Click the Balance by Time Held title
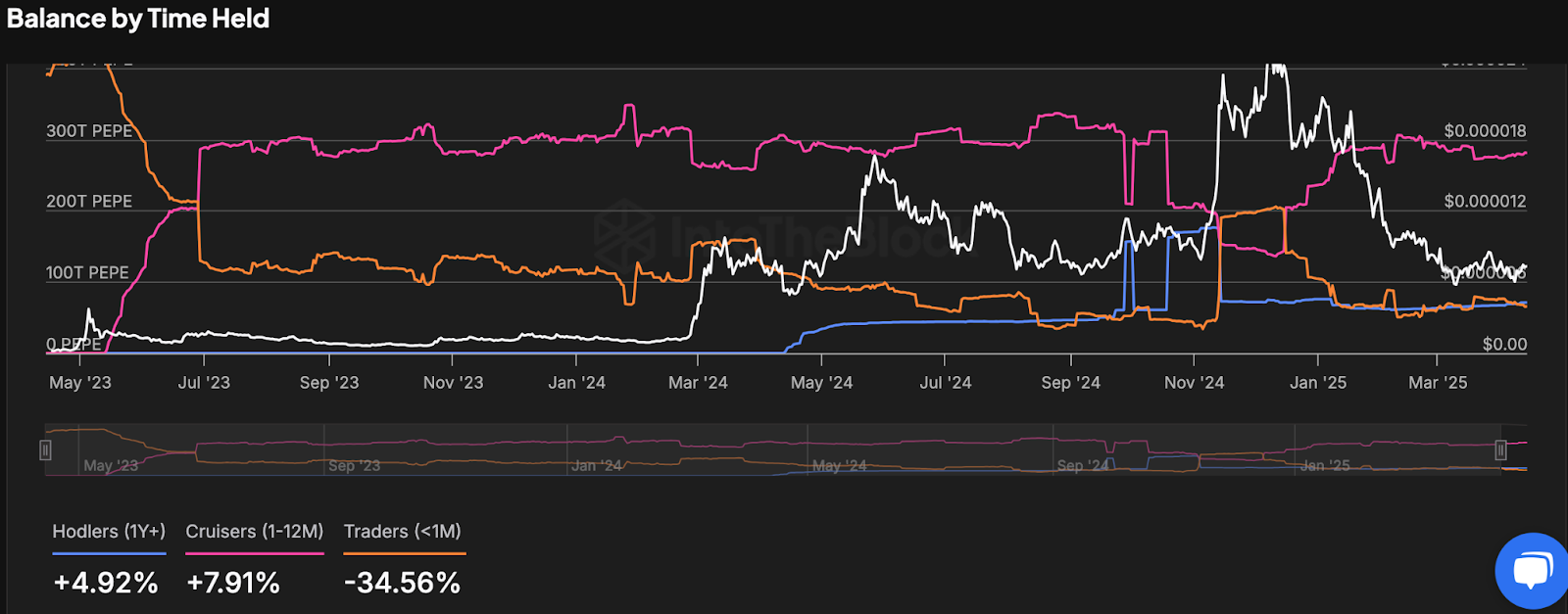The height and width of the screenshot is (614, 1568). [138, 19]
